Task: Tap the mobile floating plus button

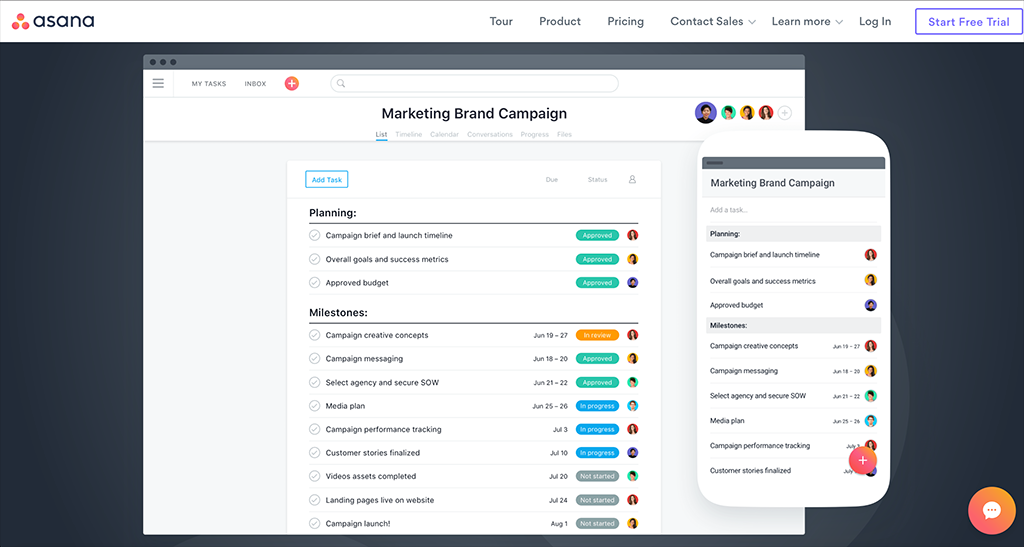Action: (x=862, y=460)
